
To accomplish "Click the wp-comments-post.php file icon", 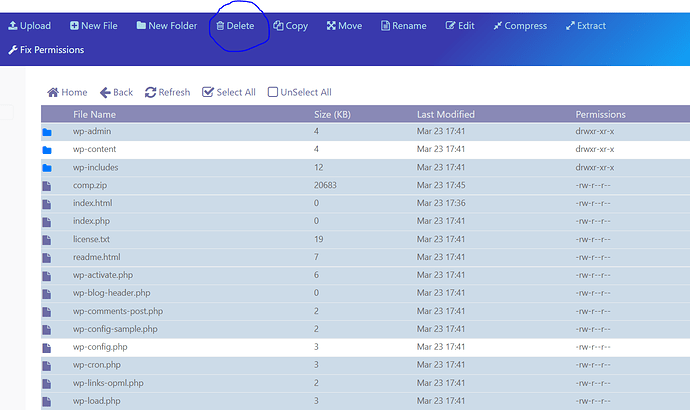I will [x=47, y=312].
